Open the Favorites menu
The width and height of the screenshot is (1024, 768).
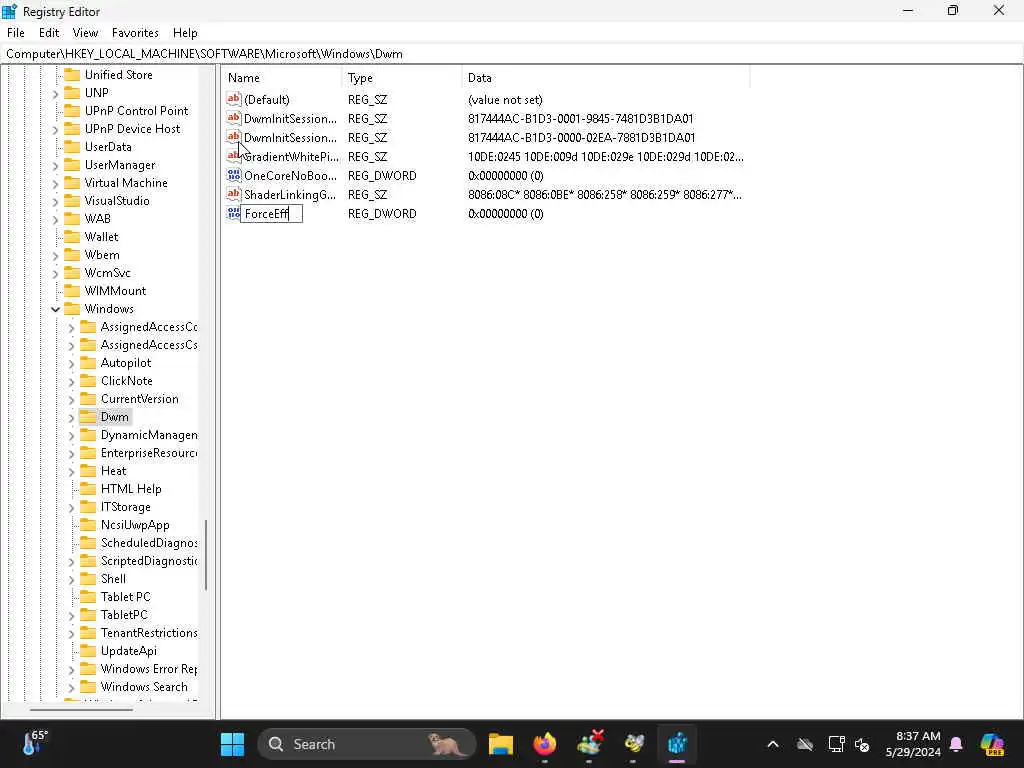click(135, 33)
